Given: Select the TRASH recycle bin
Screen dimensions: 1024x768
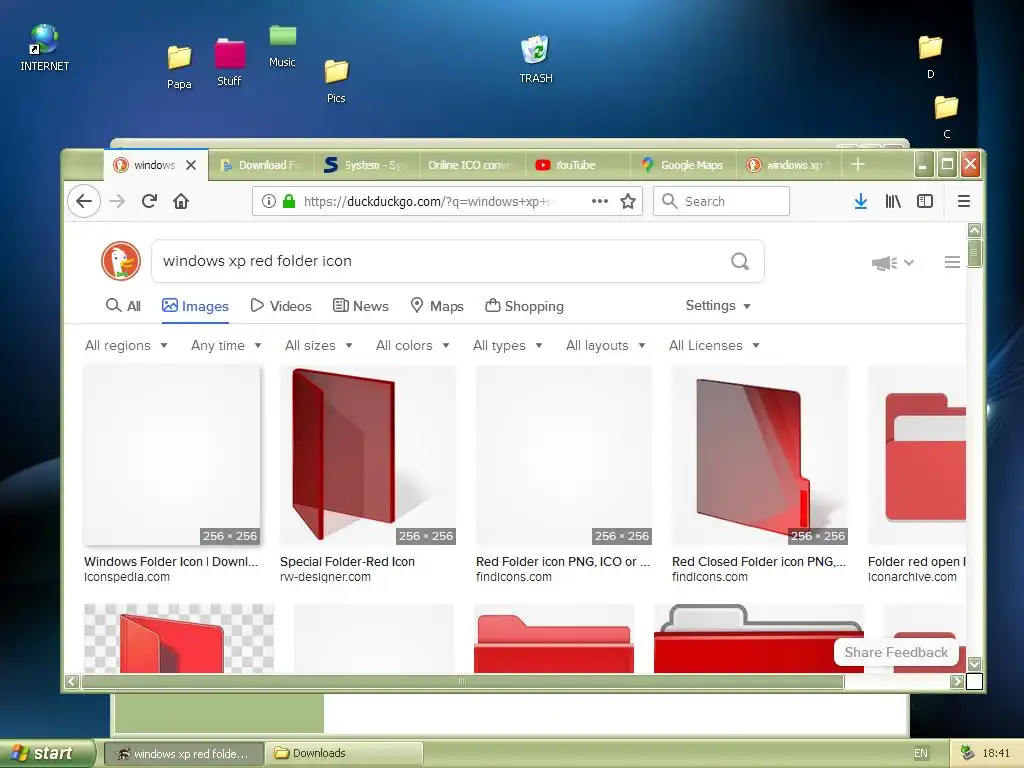Looking at the screenshot, I should (x=536, y=59).
